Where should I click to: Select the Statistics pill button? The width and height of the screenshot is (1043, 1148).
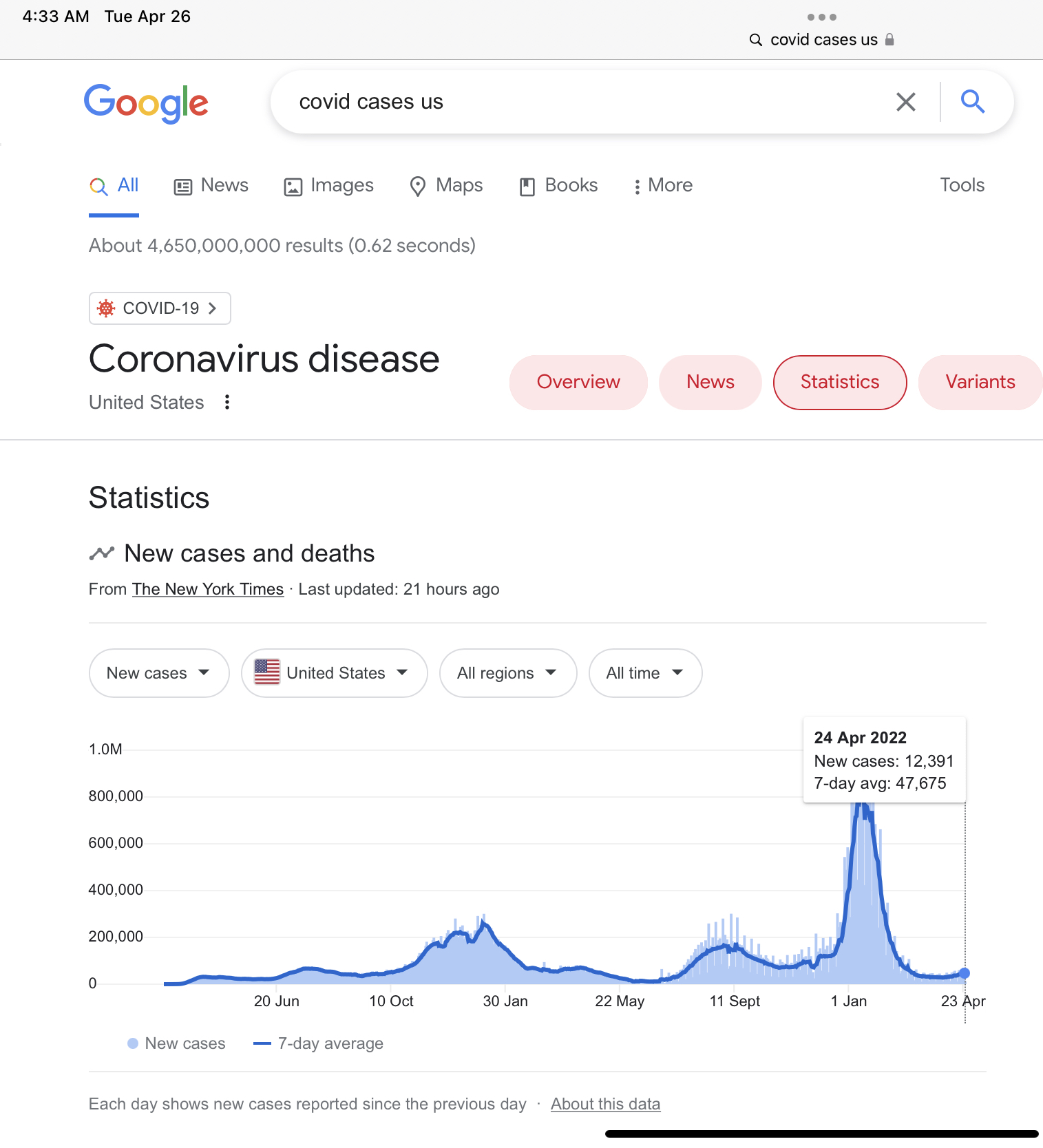(839, 382)
